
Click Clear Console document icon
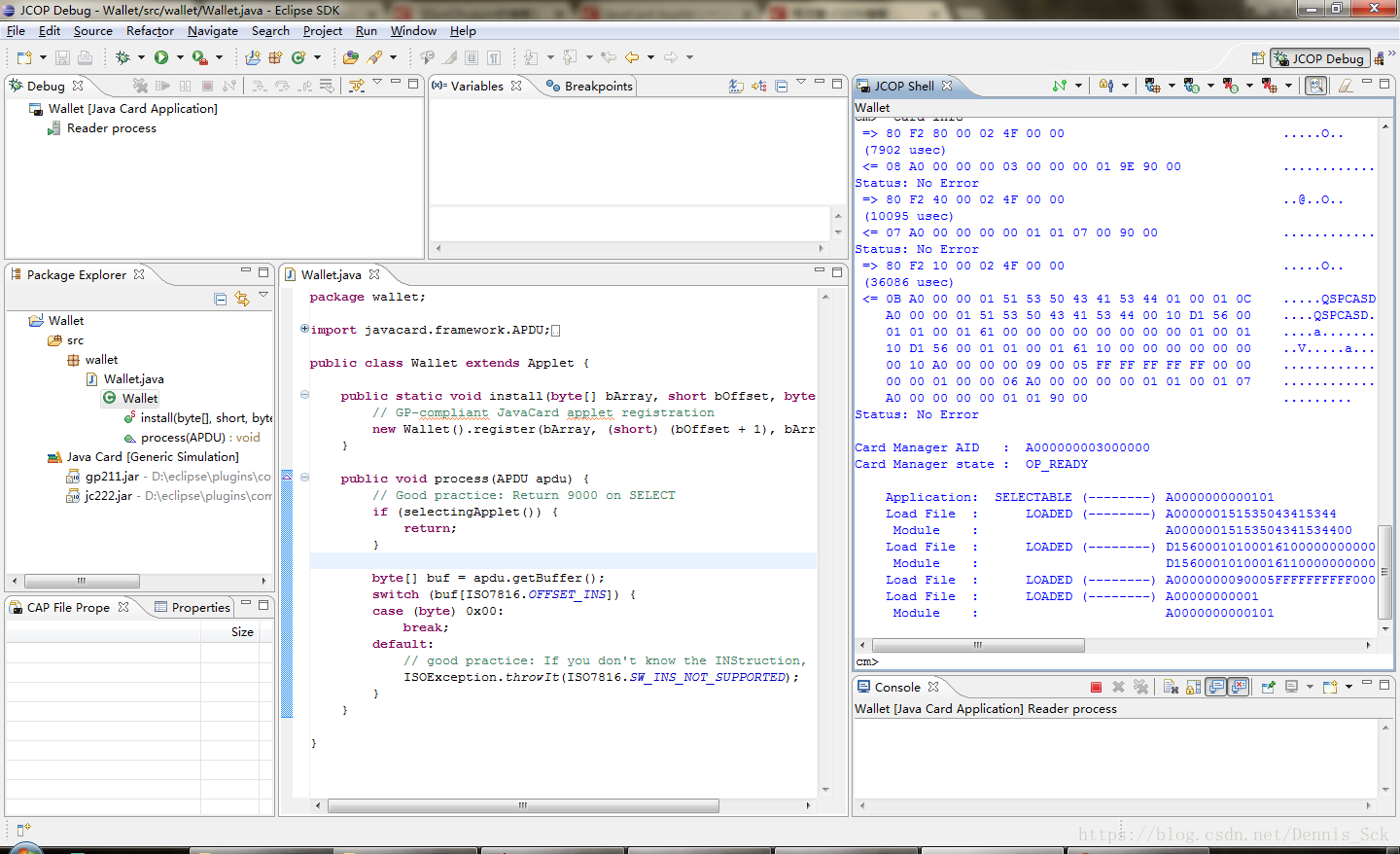1171,687
